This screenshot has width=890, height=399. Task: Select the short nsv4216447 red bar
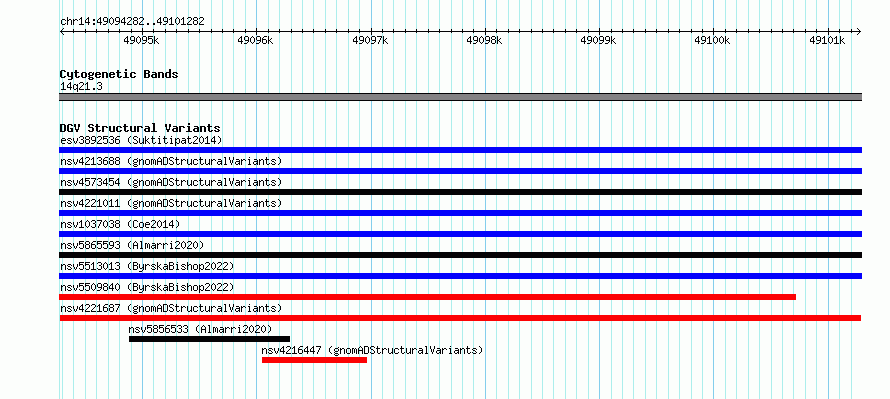314,360
